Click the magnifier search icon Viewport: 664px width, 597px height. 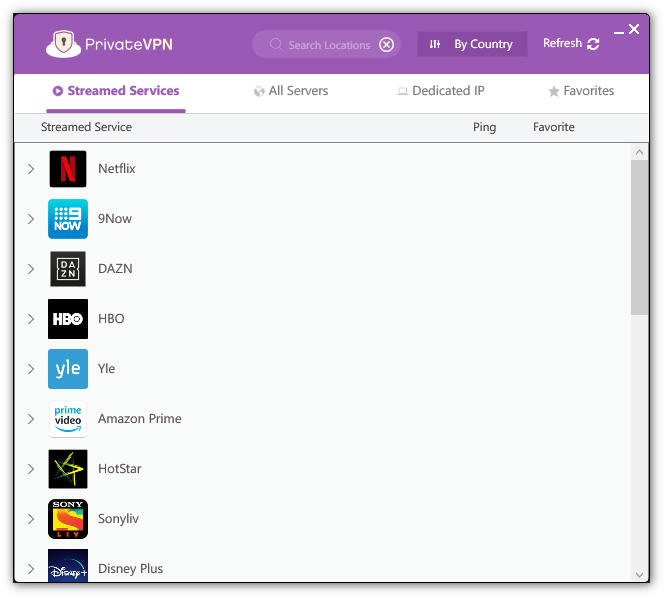click(276, 44)
